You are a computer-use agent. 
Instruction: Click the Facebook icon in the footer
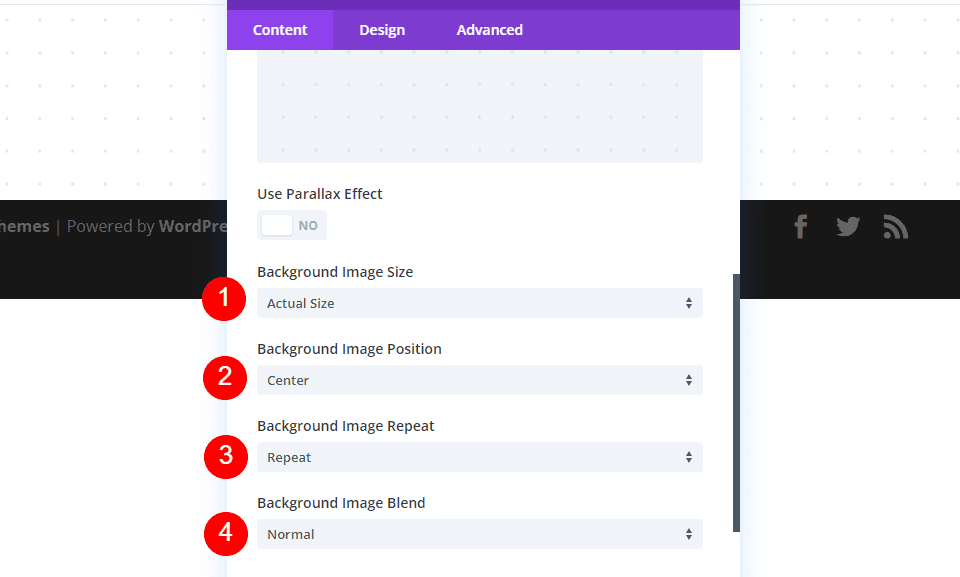[800, 226]
